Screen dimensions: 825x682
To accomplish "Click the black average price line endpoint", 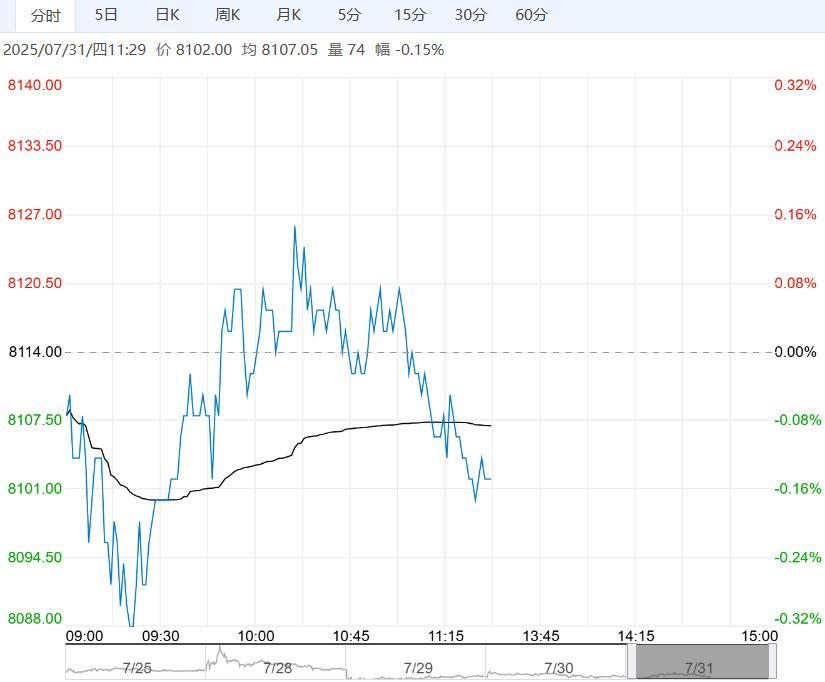I will point(491,426).
